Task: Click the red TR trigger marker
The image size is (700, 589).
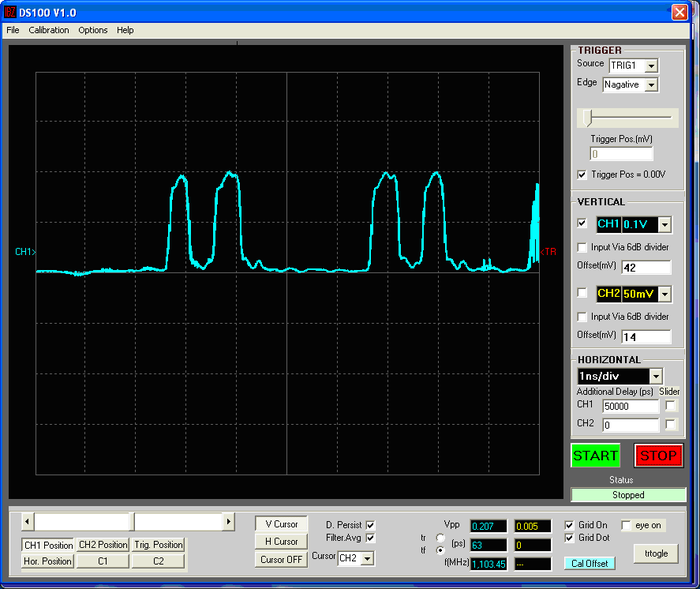Action: [549, 252]
